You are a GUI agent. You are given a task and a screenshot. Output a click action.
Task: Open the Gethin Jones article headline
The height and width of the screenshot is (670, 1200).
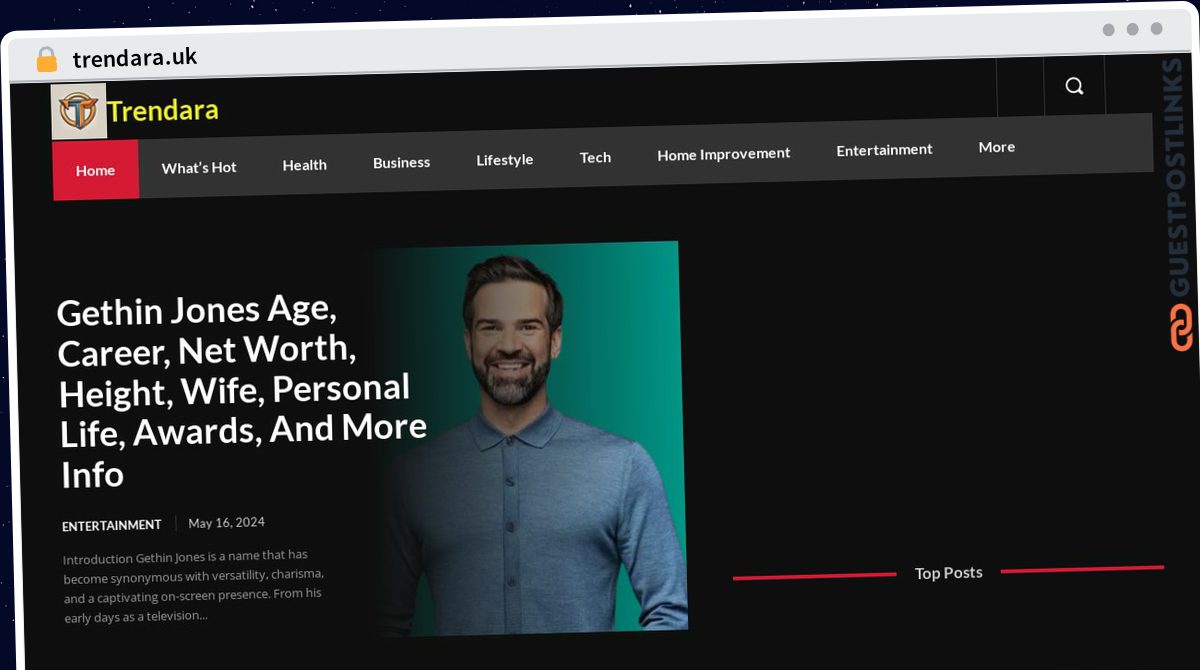pos(242,391)
